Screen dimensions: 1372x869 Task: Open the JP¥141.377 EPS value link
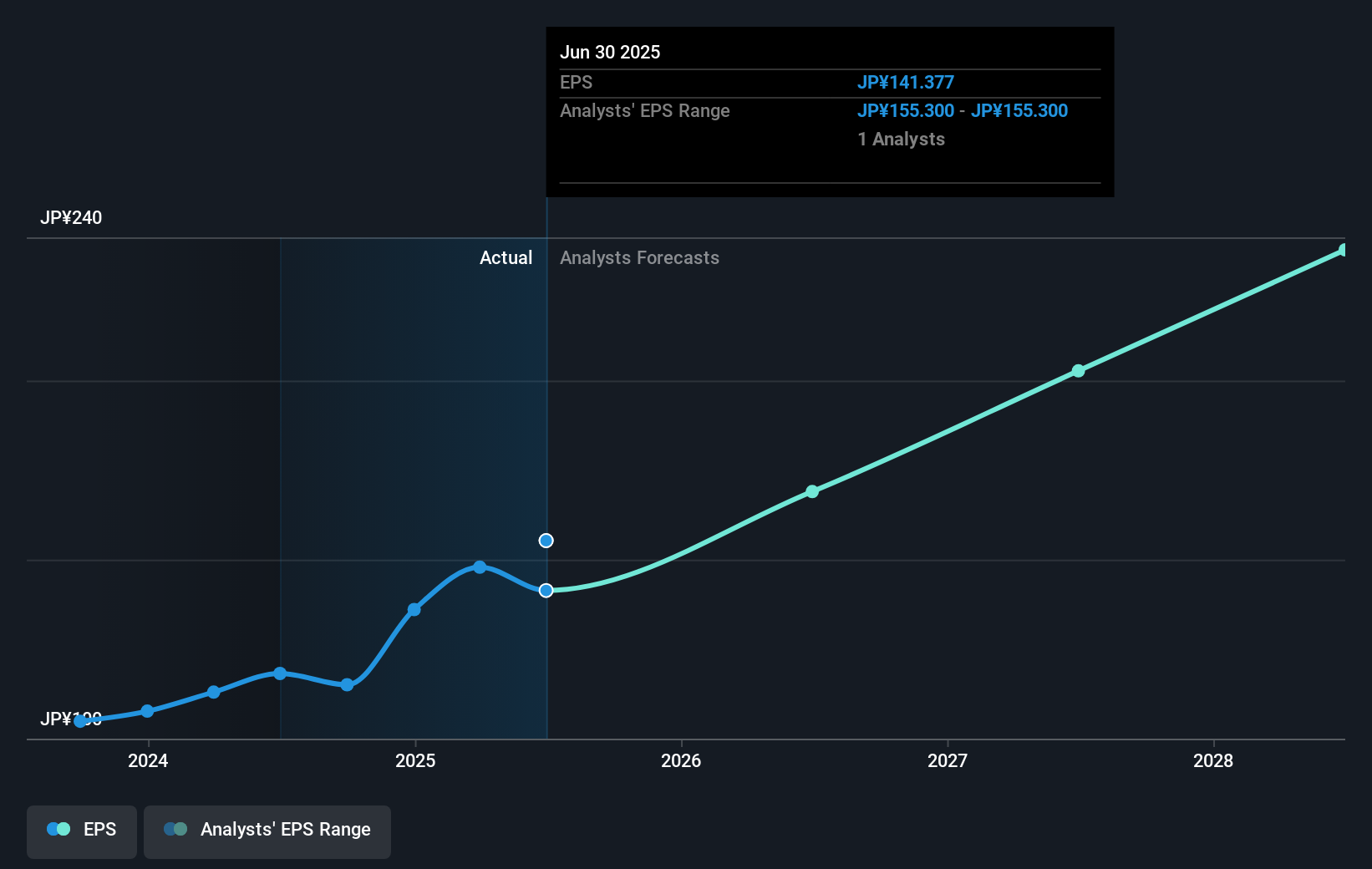pyautogui.click(x=907, y=82)
